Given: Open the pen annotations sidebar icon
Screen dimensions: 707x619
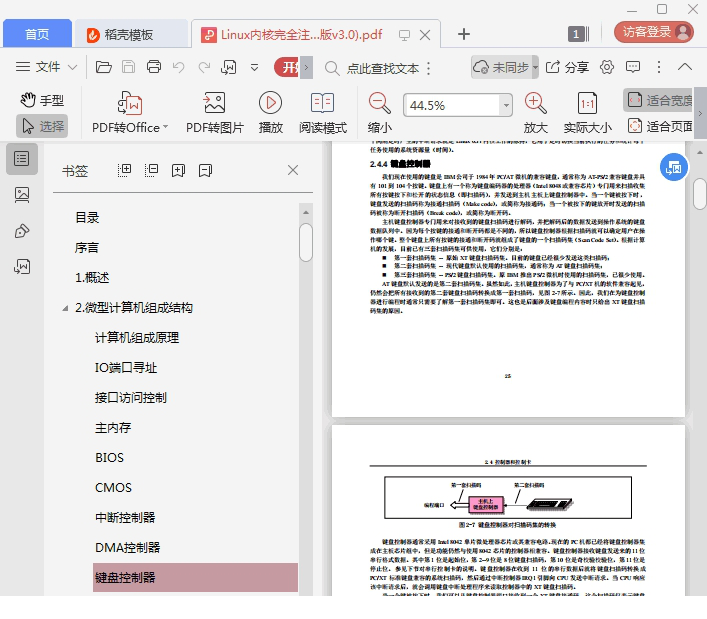Looking at the screenshot, I should (x=22, y=231).
